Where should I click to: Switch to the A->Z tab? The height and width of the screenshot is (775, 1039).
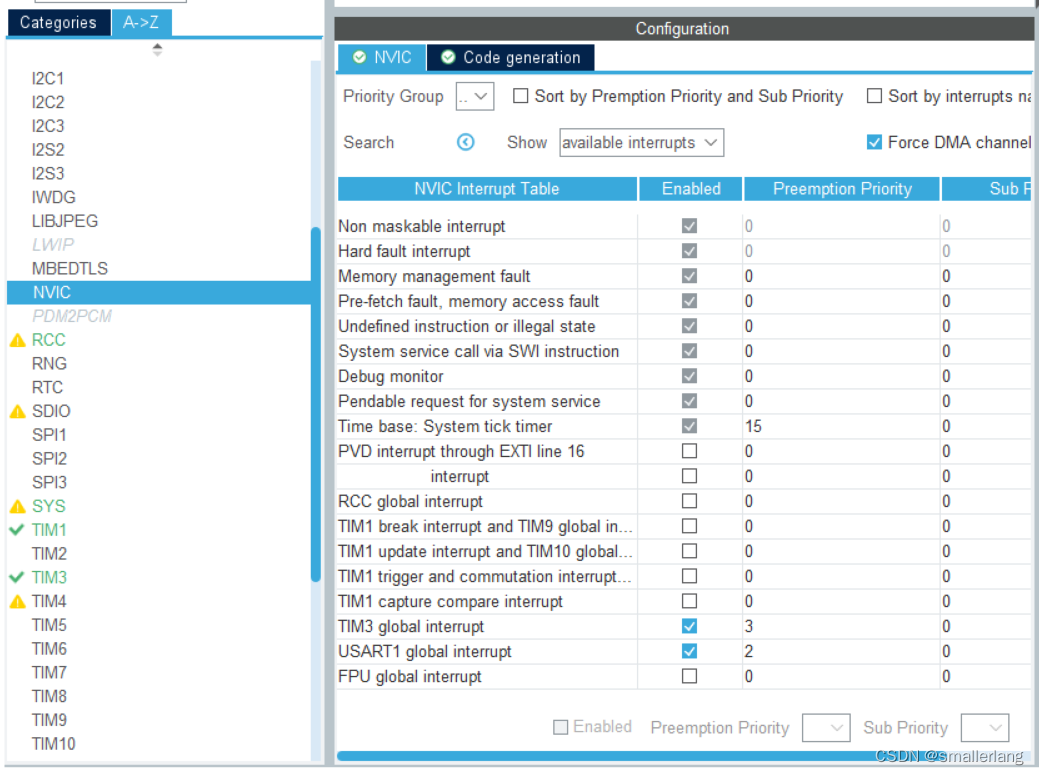(x=141, y=23)
